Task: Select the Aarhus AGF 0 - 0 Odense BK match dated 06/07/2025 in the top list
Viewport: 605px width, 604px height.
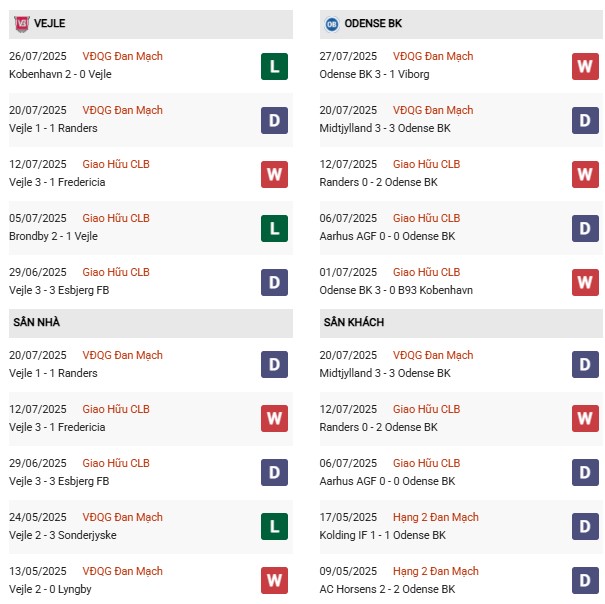Action: click(x=390, y=236)
